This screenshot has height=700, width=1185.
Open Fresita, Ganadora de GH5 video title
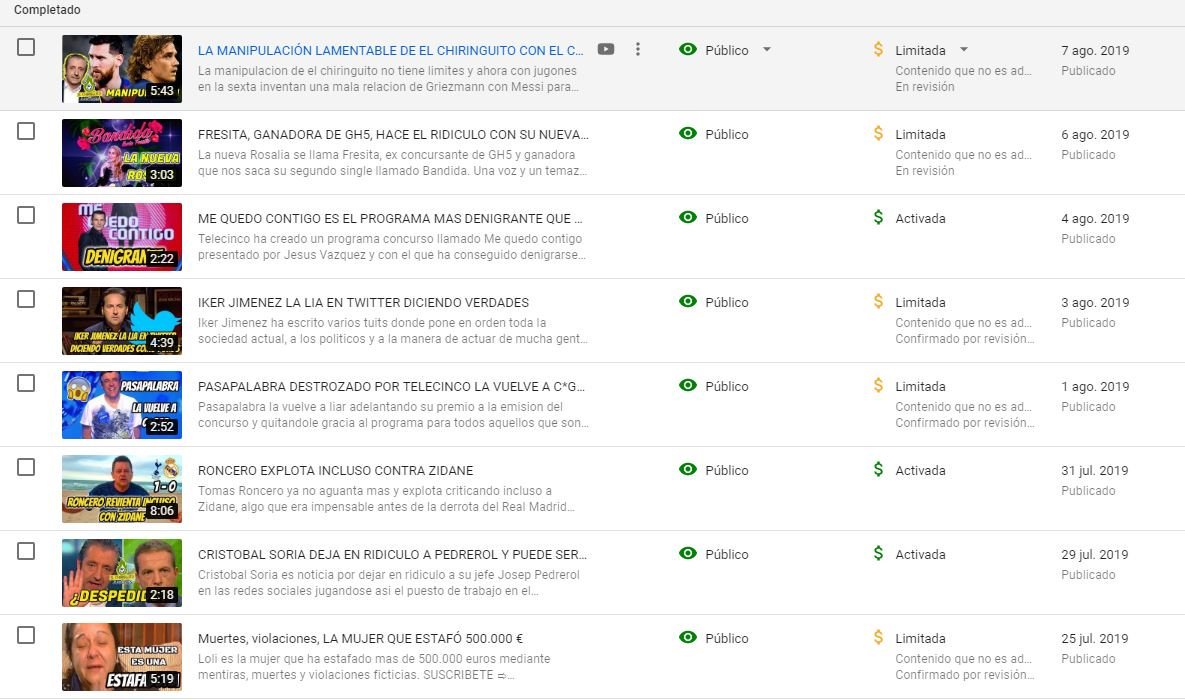(393, 134)
